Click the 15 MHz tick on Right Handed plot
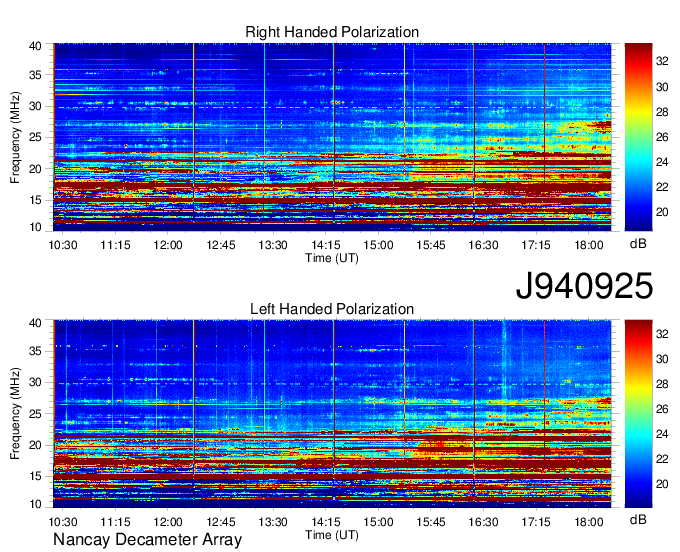Image resolution: width=680 pixels, height=552 pixels. (x=35, y=200)
